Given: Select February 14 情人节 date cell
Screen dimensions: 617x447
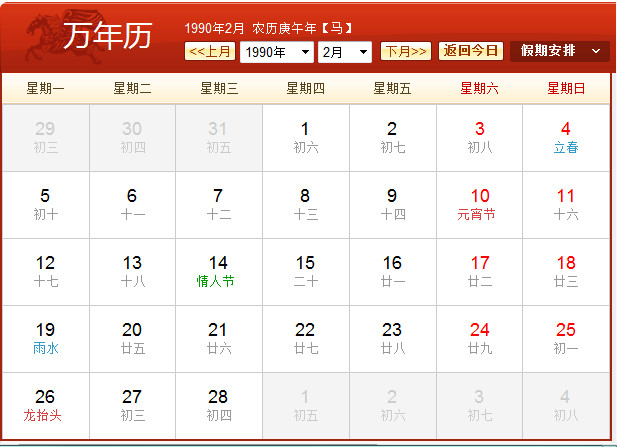Looking at the screenshot, I should [x=218, y=271].
